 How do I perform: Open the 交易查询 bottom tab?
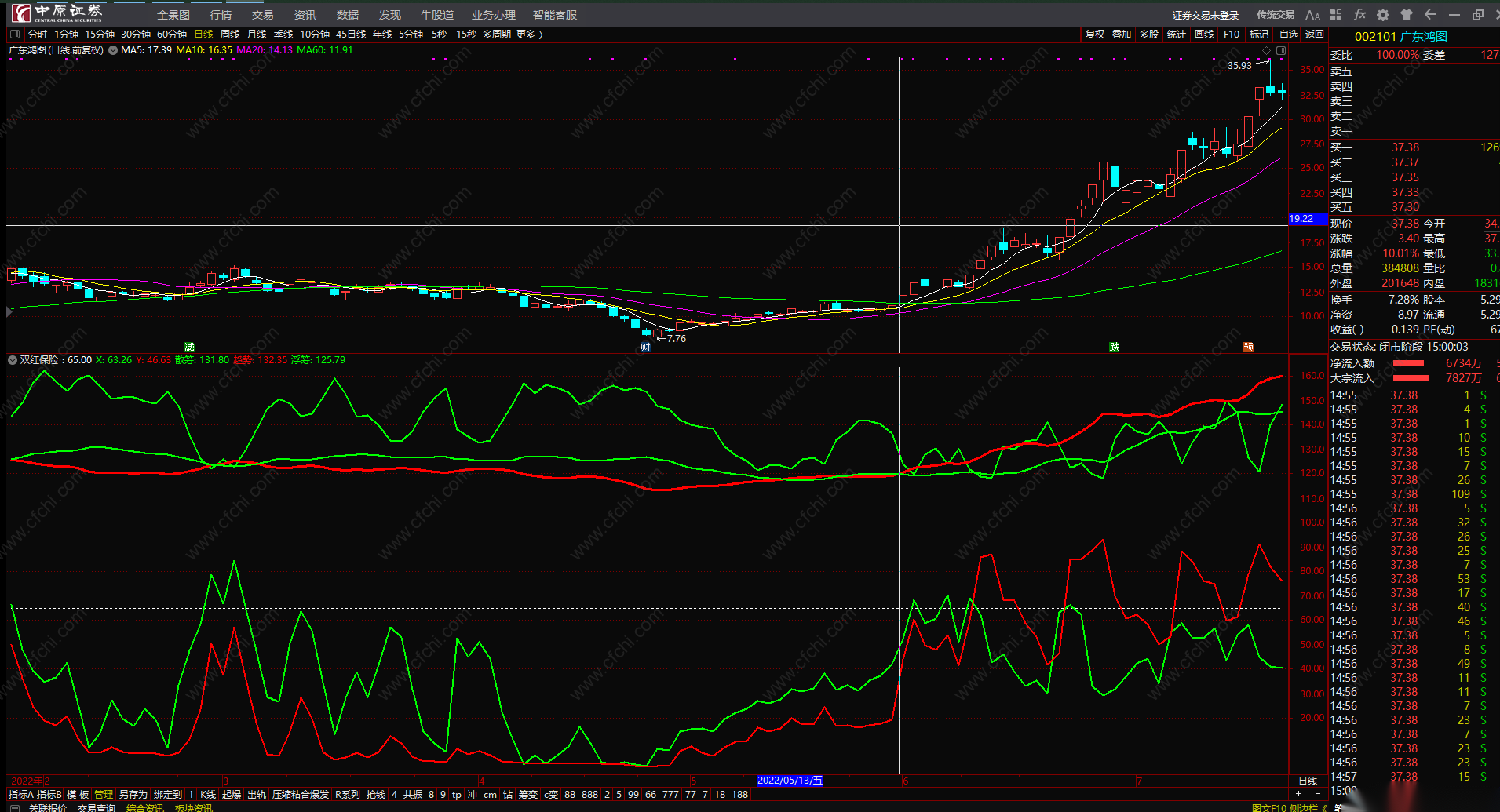[97, 807]
